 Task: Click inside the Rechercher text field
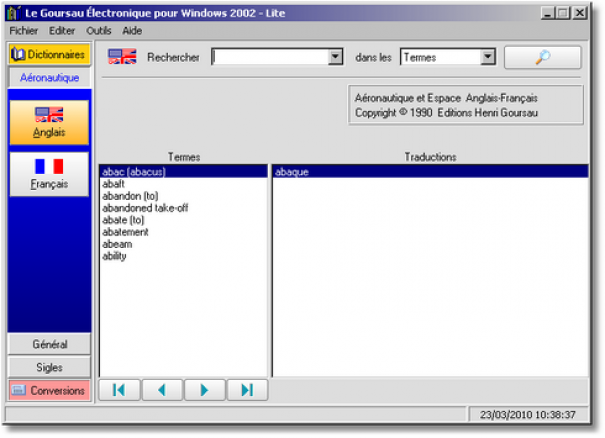[270, 57]
